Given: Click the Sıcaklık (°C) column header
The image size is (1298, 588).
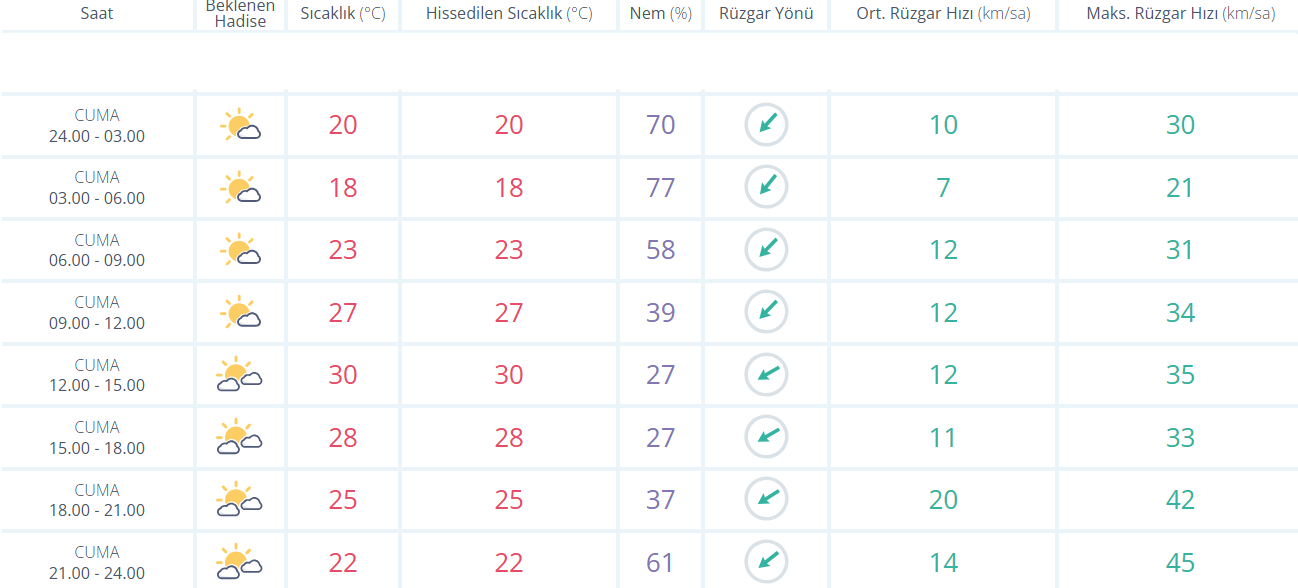Looking at the screenshot, I should point(343,14).
